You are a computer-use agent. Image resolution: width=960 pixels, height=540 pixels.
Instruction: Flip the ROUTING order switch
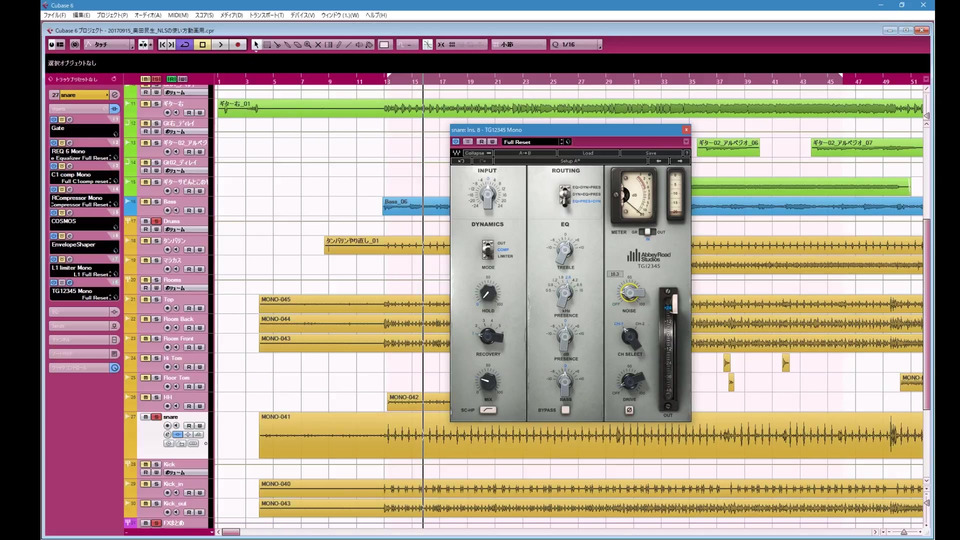[x=564, y=195]
